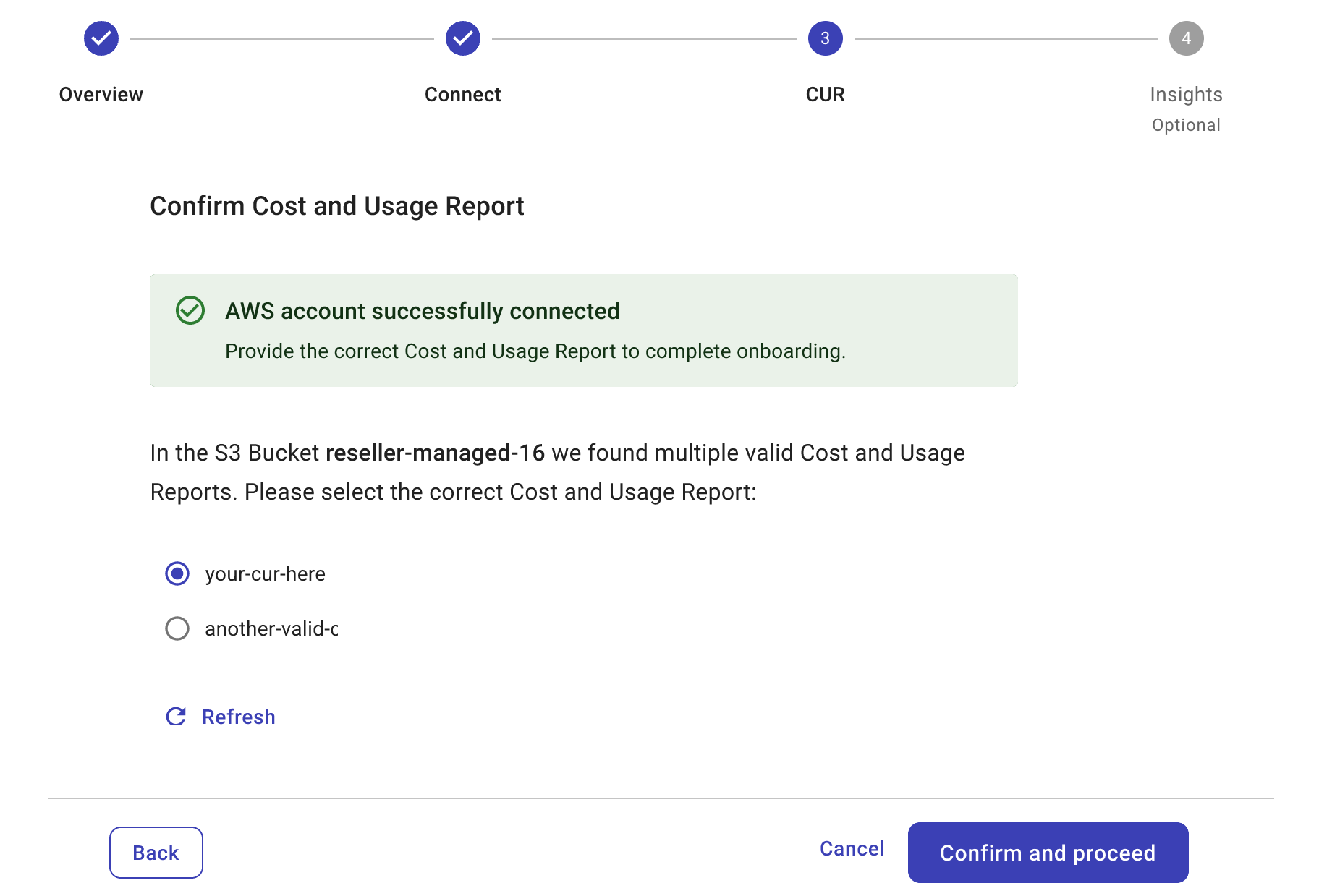This screenshot has height=896, width=1340.
Task: Click the step 4 Insights circle
Action: (1186, 38)
